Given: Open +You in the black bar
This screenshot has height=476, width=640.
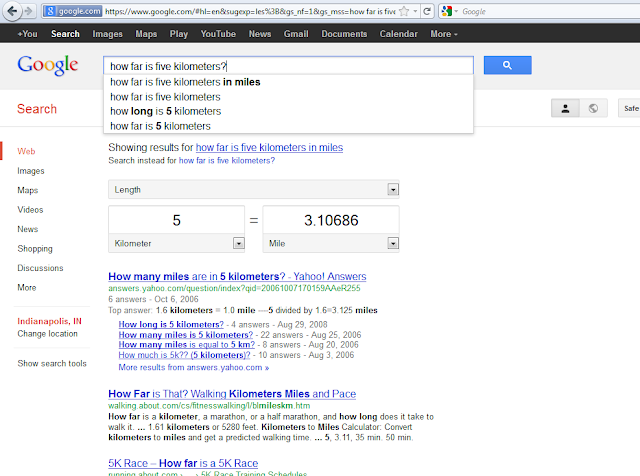Looking at the screenshot, I should (x=27, y=34).
